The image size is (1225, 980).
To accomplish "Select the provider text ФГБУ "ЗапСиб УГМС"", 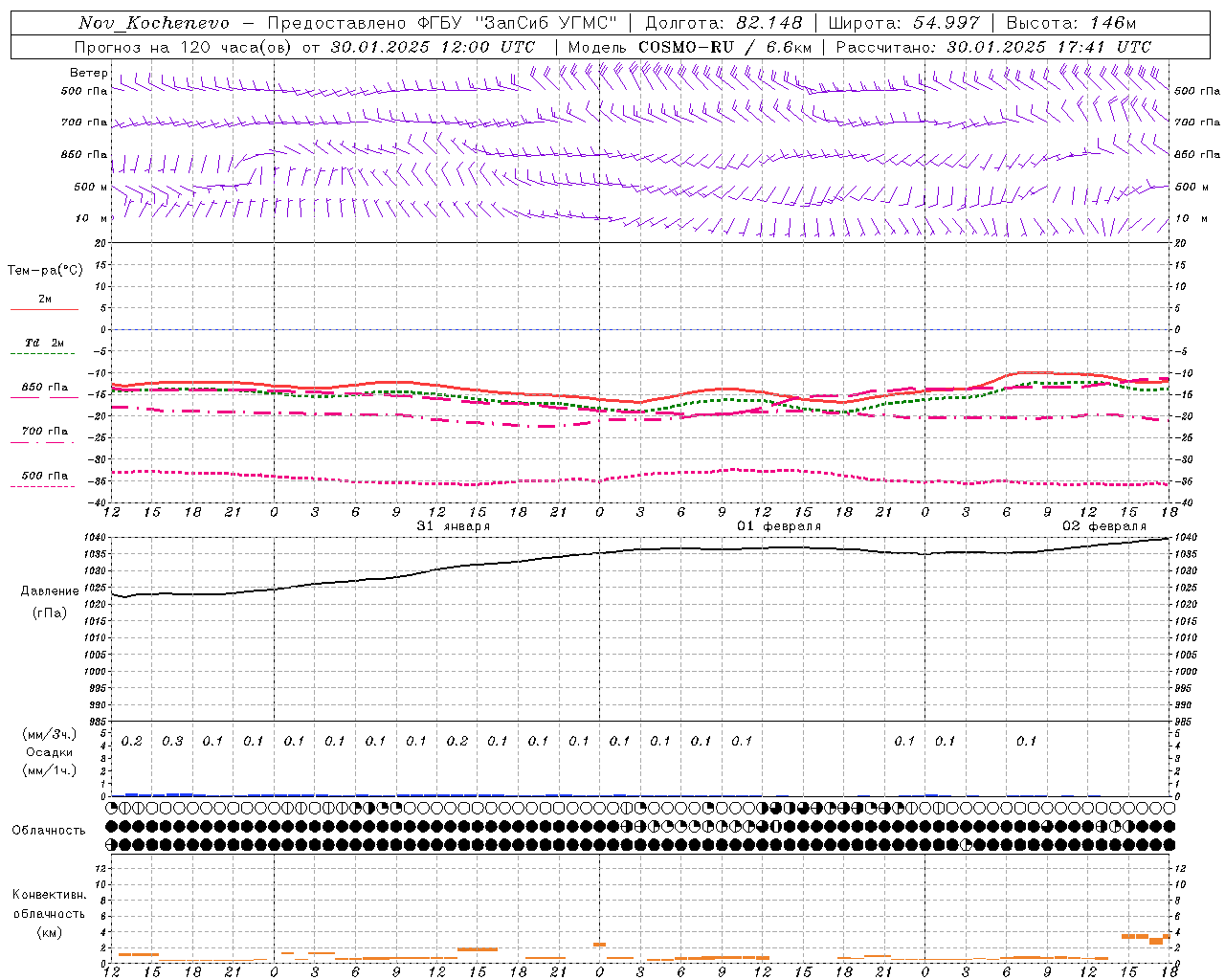I will tap(517, 23).
